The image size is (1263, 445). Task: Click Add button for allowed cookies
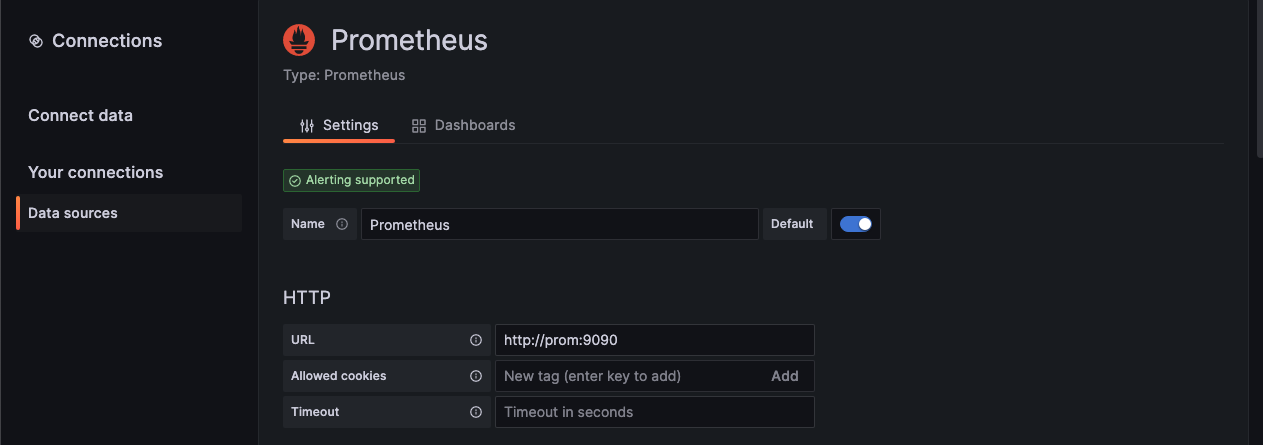click(x=785, y=376)
